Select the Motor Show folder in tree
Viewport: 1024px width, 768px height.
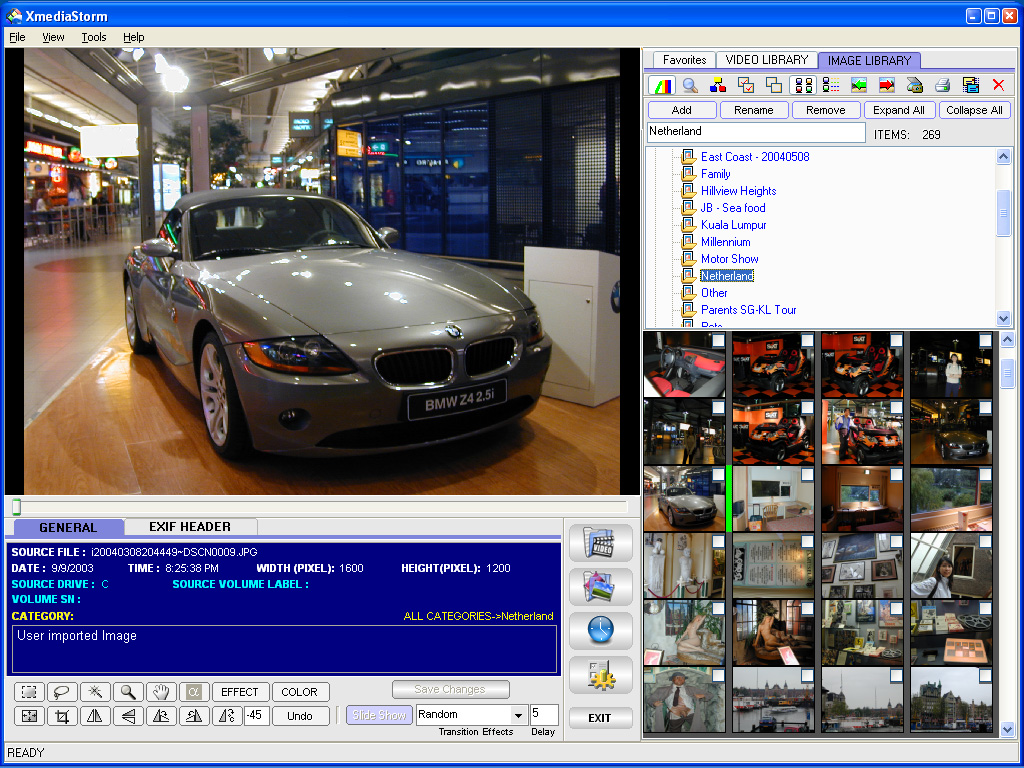coord(729,259)
